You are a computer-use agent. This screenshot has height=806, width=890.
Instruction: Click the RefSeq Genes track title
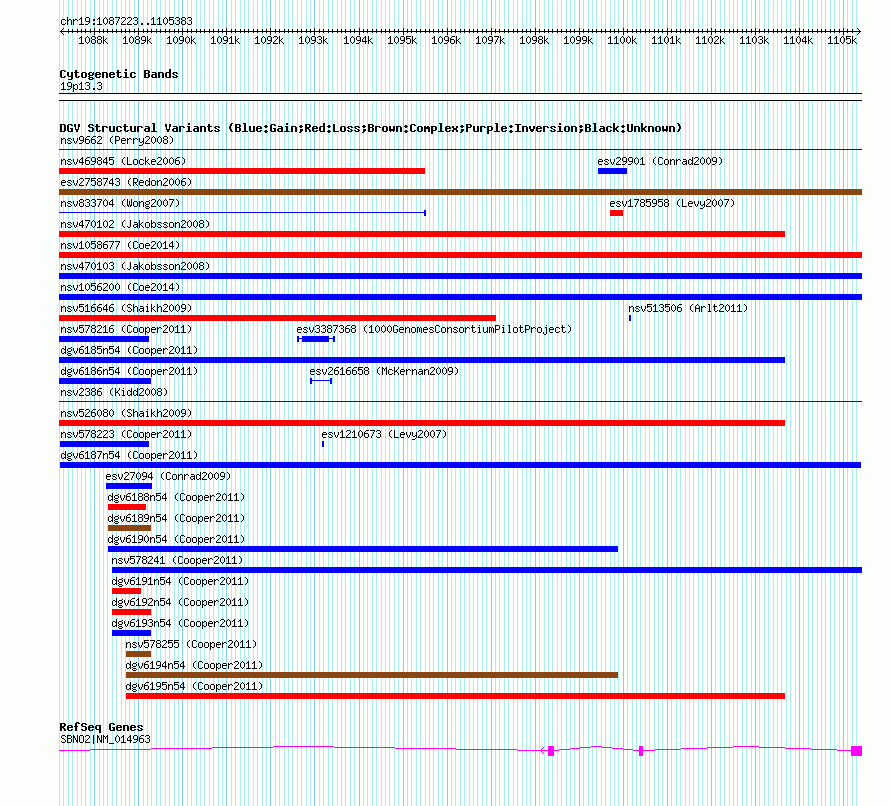(x=101, y=727)
